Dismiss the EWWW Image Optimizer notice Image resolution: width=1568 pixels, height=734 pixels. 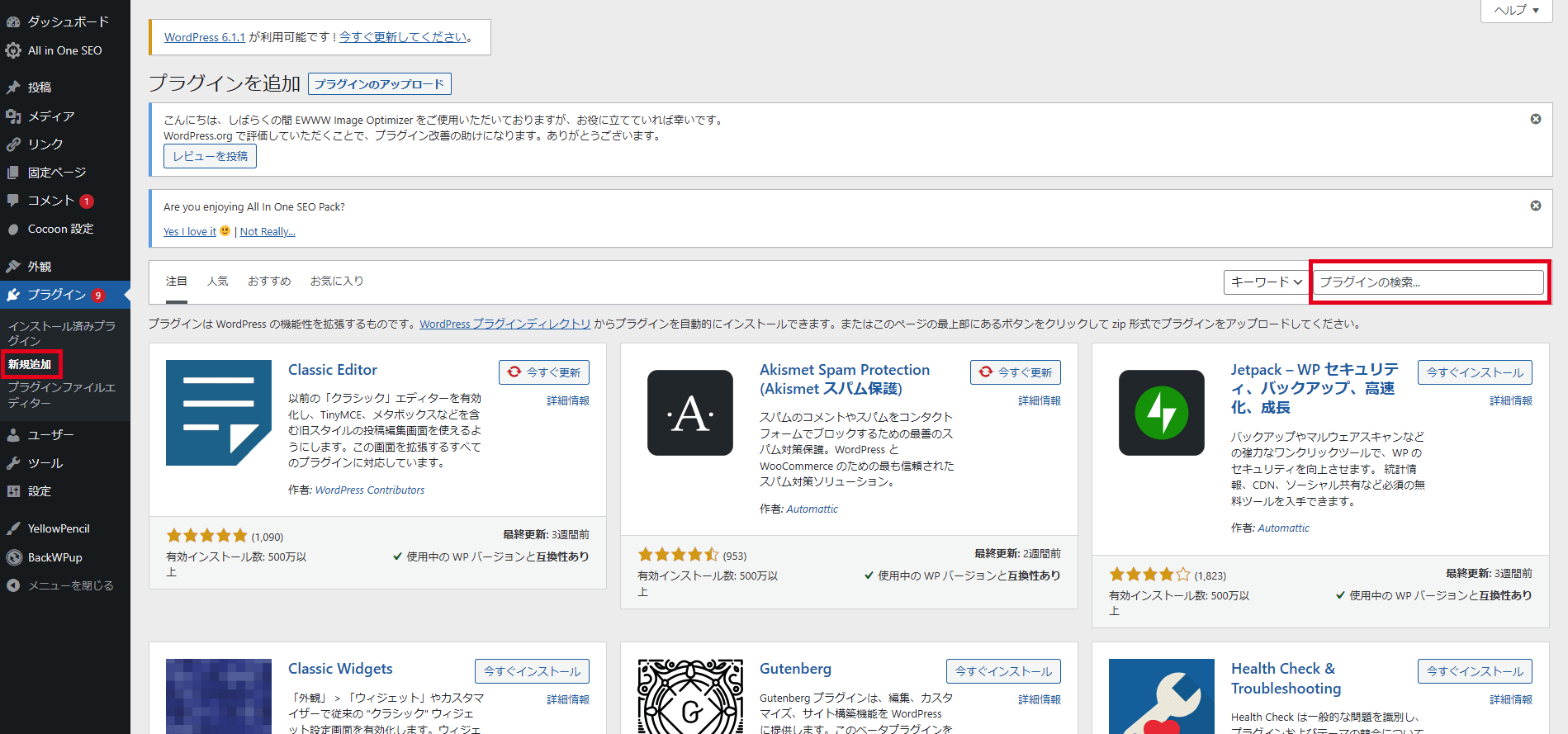pos(1536,119)
